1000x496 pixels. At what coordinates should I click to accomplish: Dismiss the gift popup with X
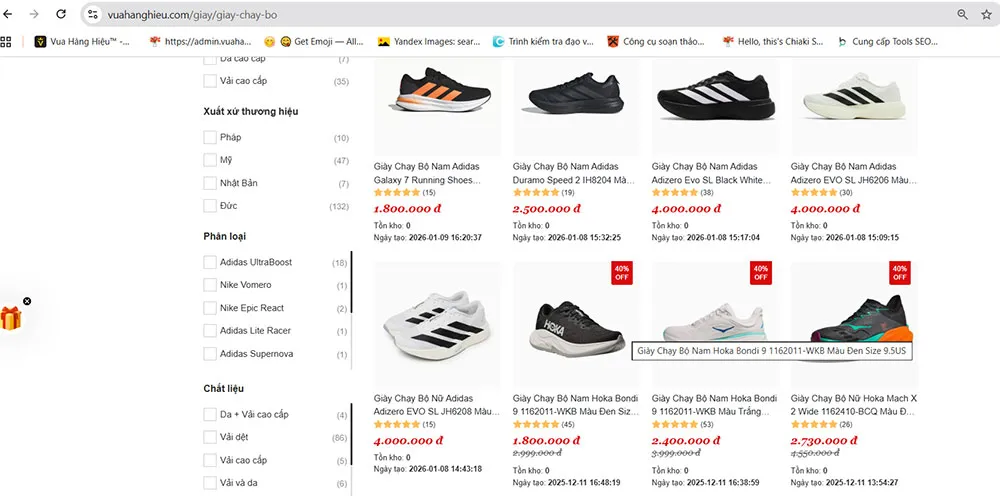[x=27, y=301]
